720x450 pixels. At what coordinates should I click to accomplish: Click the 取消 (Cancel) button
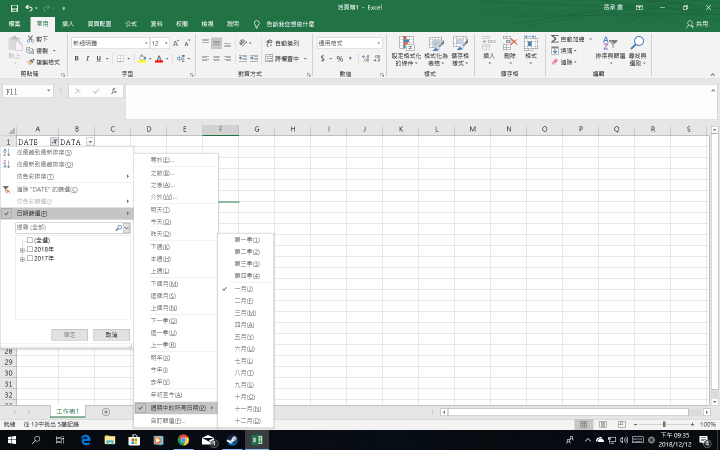(x=111, y=335)
